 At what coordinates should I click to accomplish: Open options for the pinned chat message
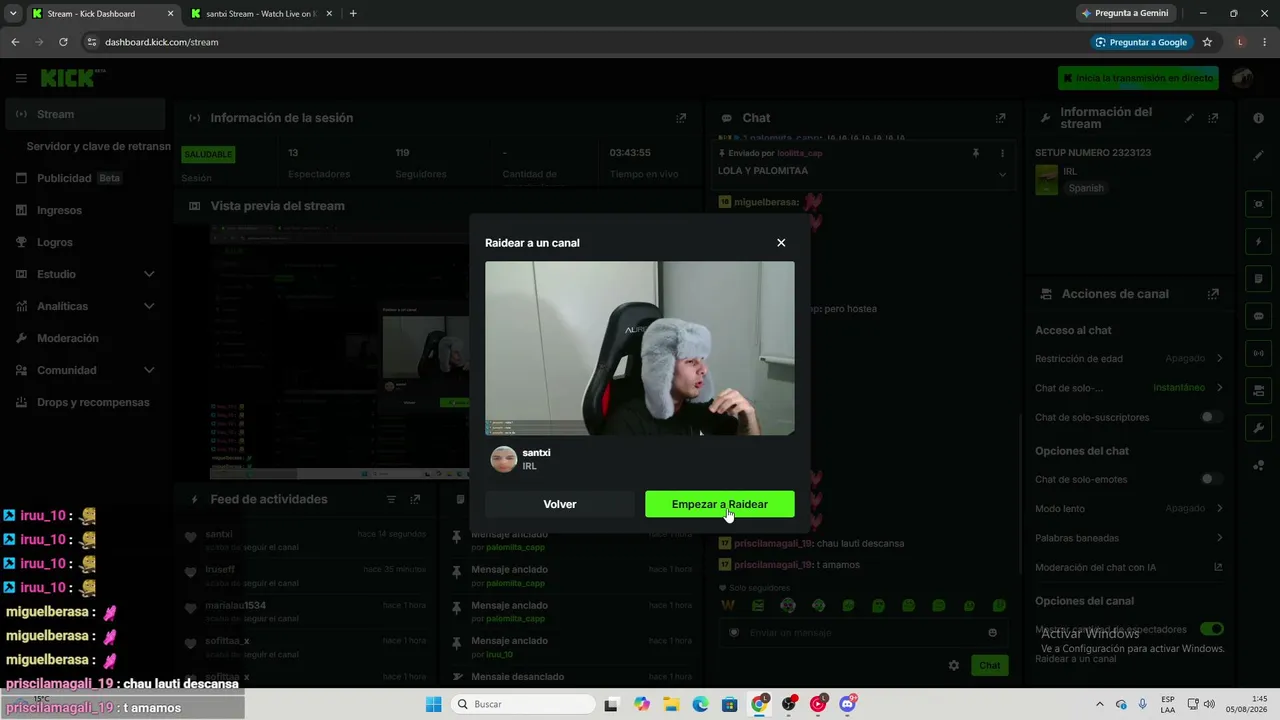click(1002, 153)
